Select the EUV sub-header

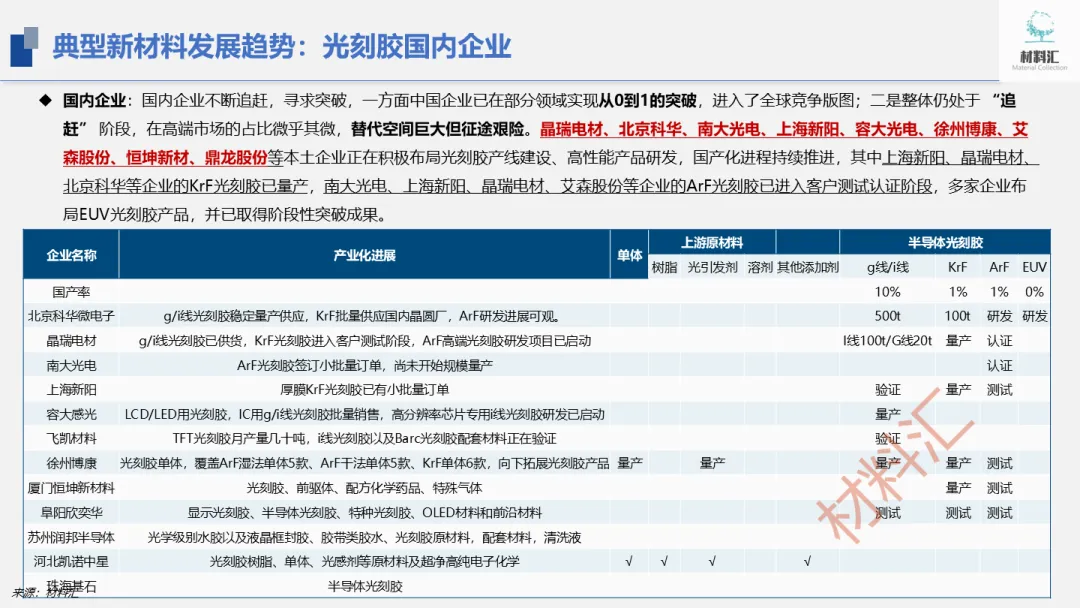click(x=1034, y=267)
